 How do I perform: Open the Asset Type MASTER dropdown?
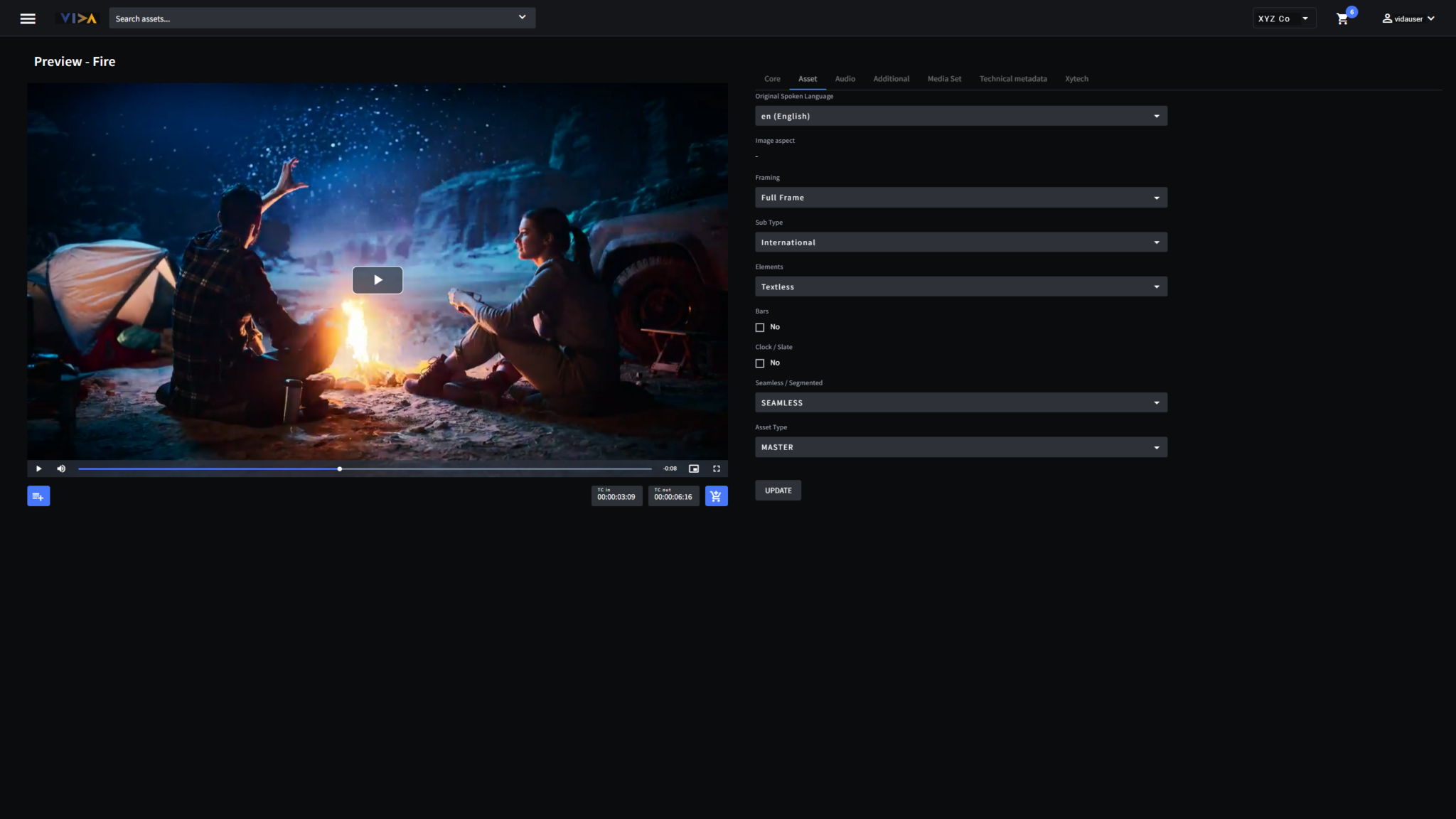960,447
